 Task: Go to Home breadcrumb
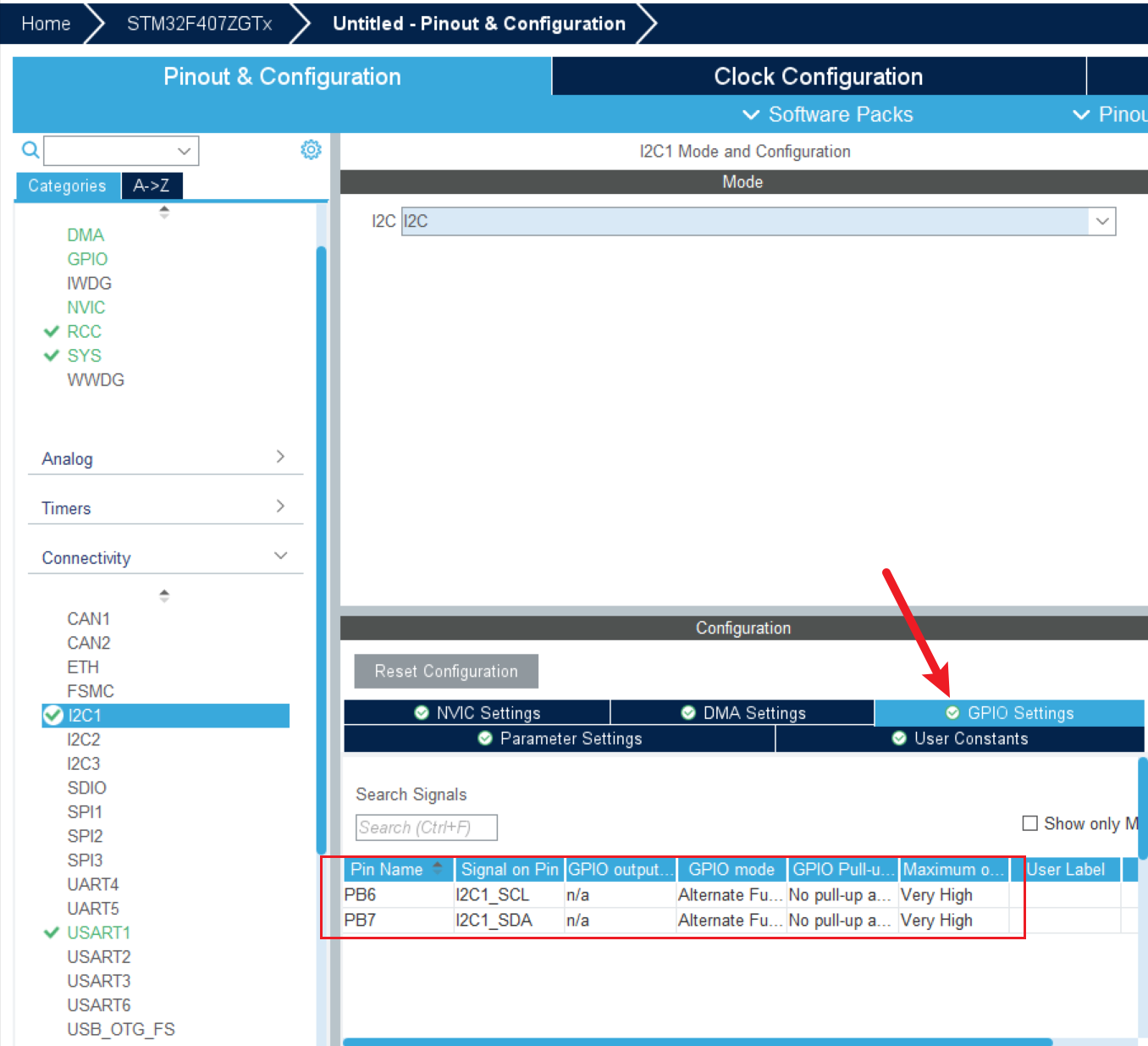coord(46,23)
